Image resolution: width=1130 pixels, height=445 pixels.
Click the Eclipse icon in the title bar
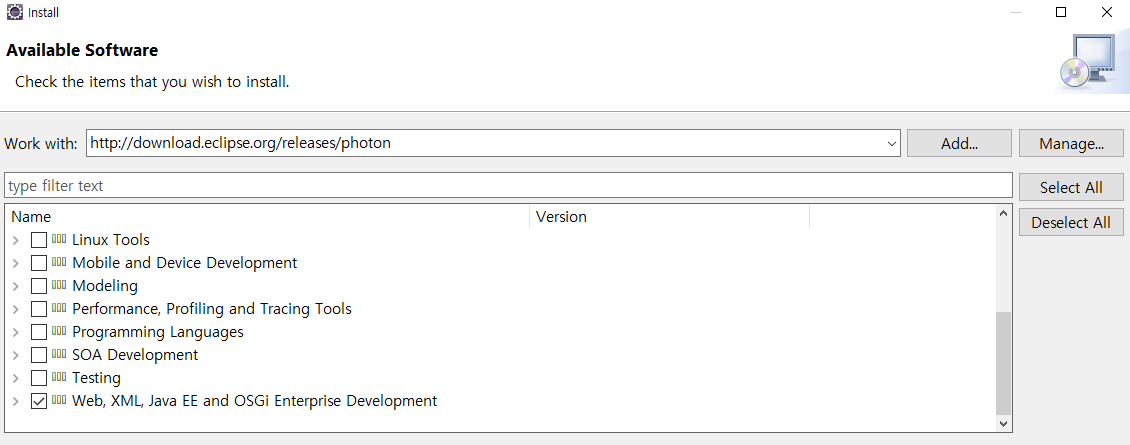pos(14,12)
